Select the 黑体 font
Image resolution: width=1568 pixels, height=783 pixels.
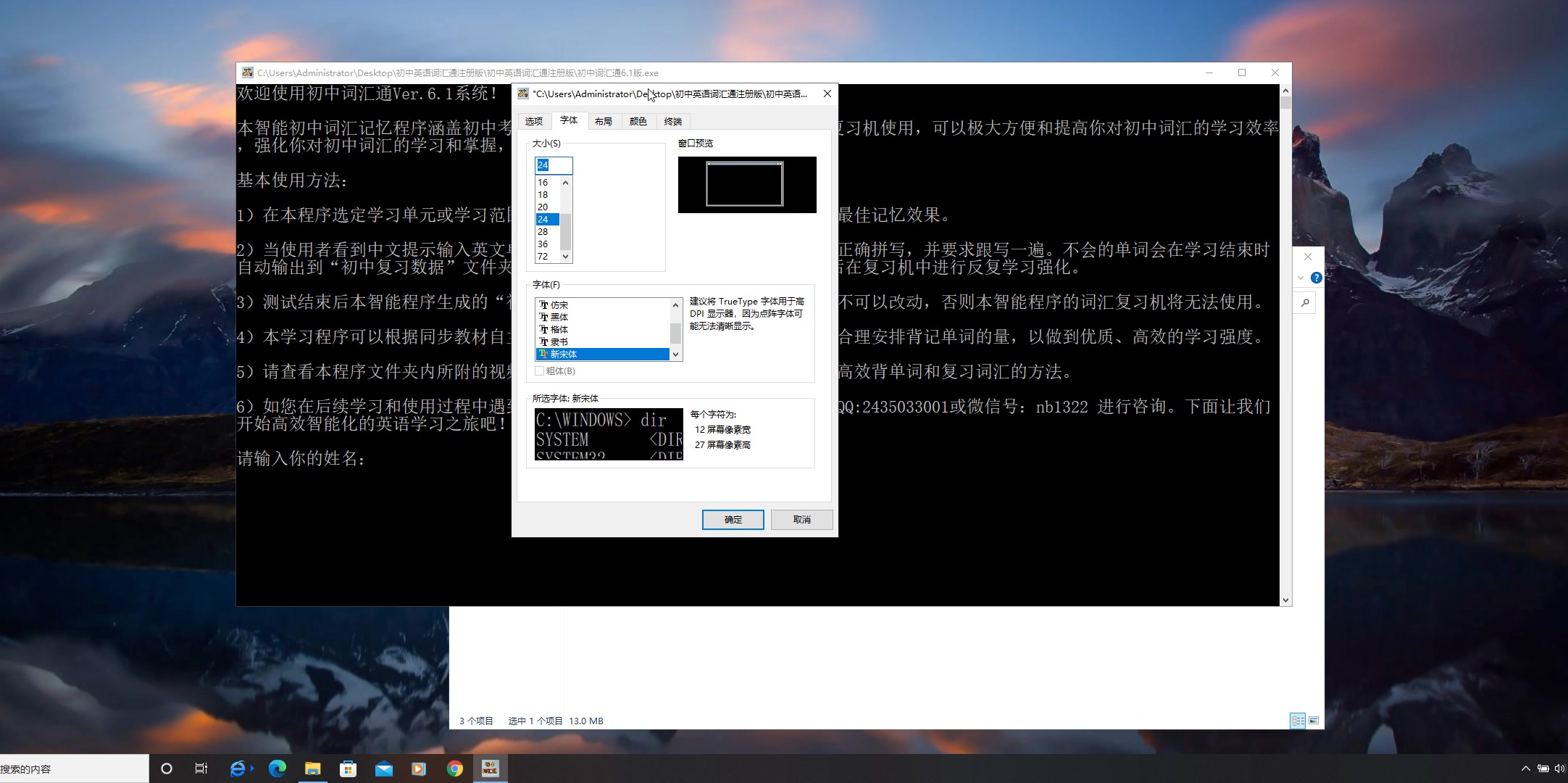pyautogui.click(x=602, y=318)
